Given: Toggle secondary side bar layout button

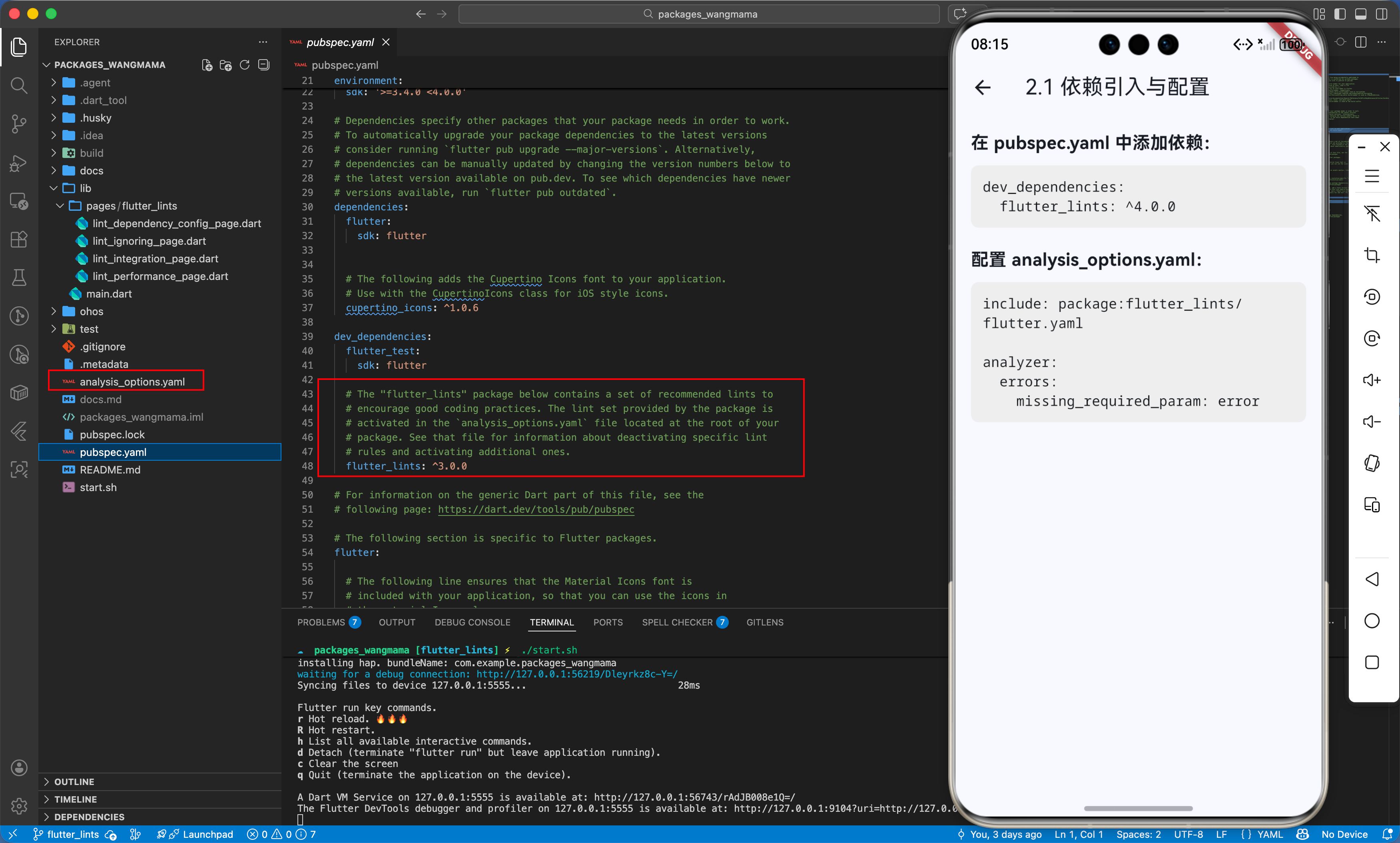Looking at the screenshot, I should pos(1381,14).
